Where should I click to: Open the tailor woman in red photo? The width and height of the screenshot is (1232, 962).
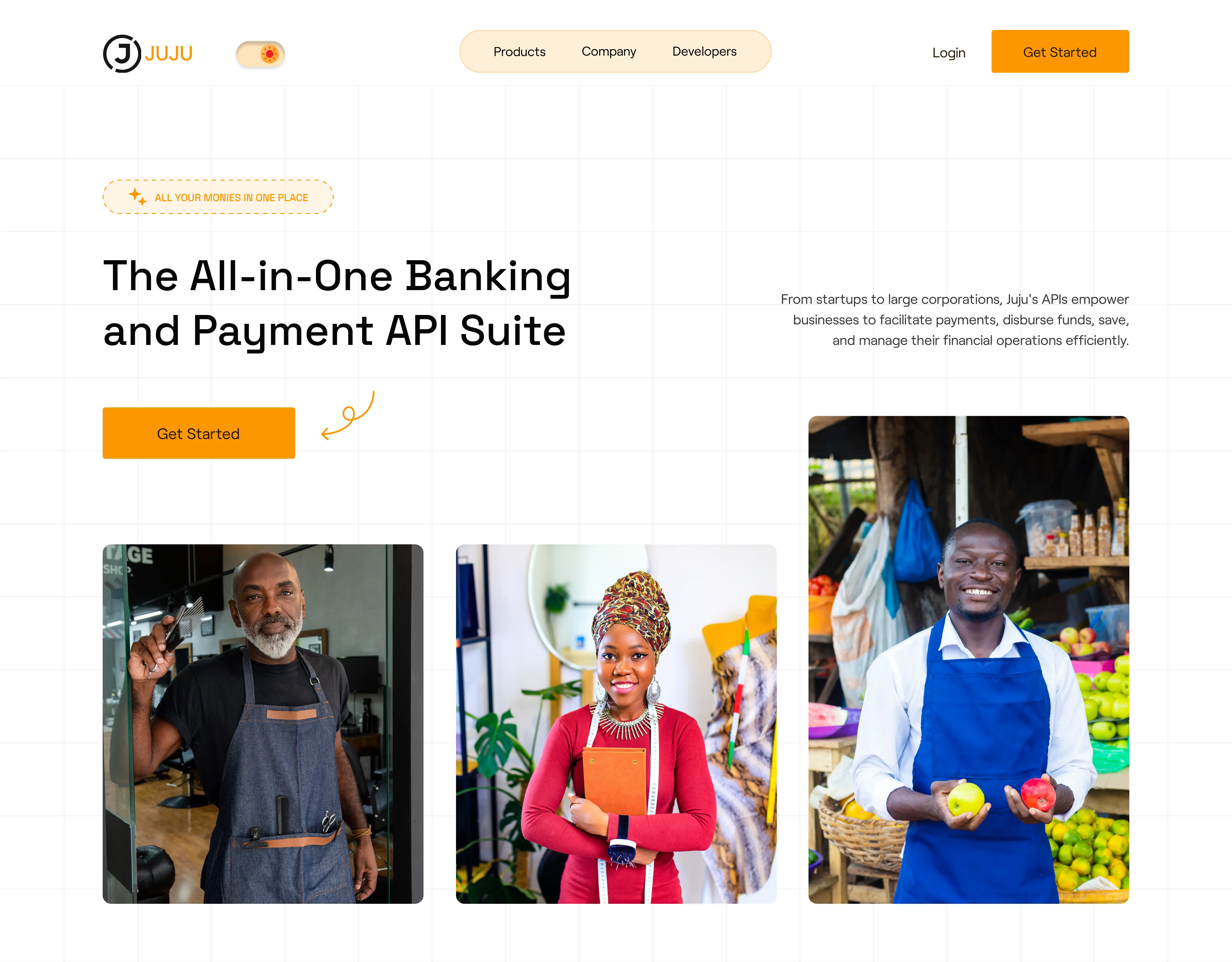tap(616, 724)
